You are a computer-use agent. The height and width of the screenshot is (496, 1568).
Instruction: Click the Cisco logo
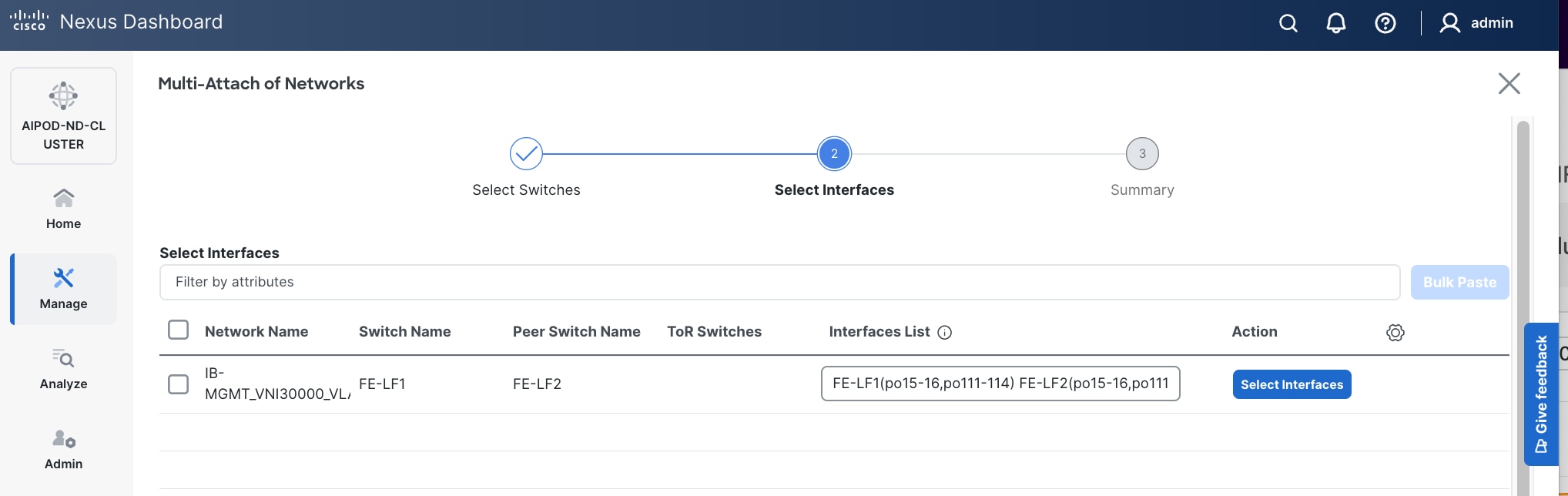[29, 21]
